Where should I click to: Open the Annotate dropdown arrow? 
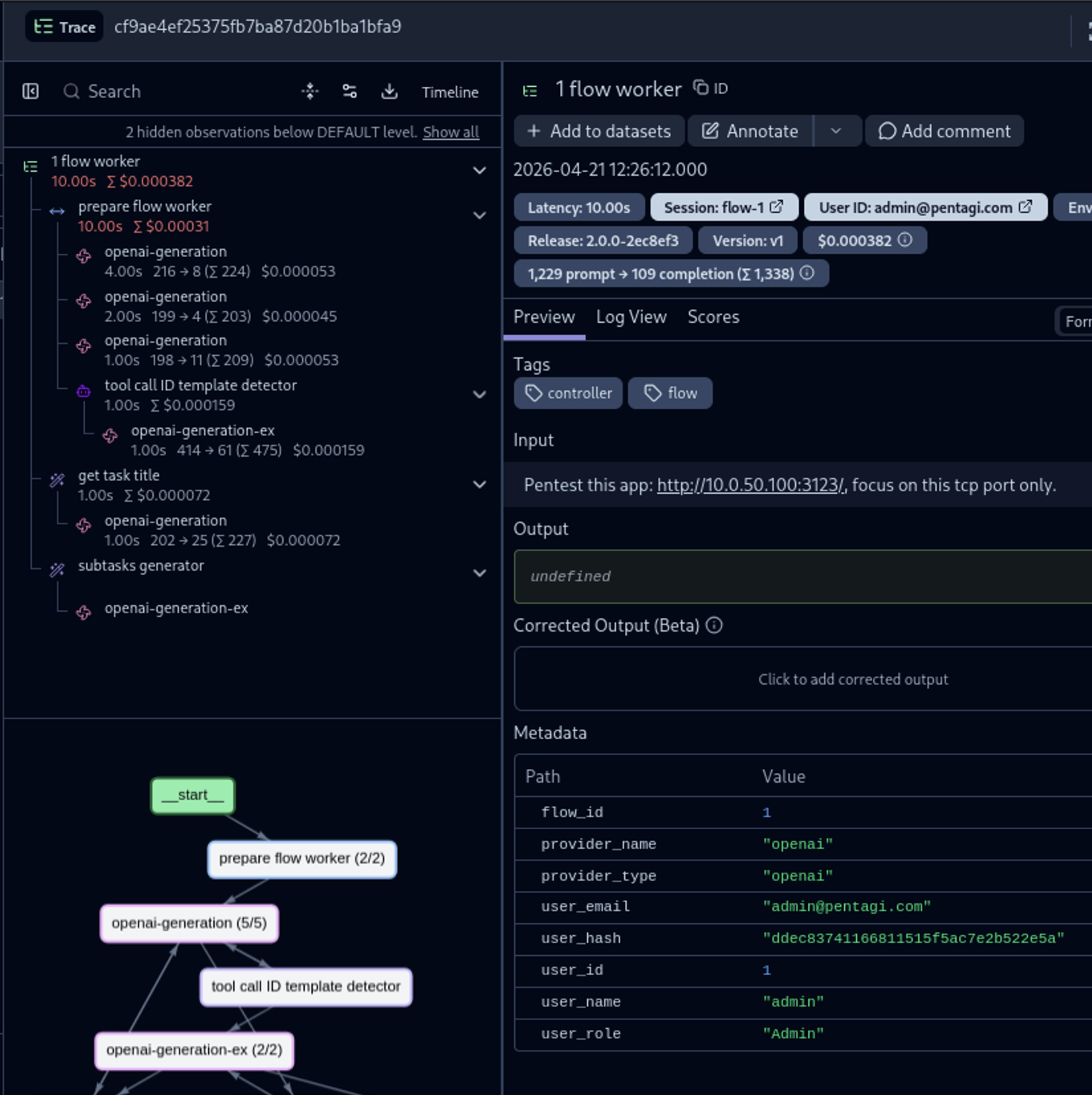click(836, 131)
